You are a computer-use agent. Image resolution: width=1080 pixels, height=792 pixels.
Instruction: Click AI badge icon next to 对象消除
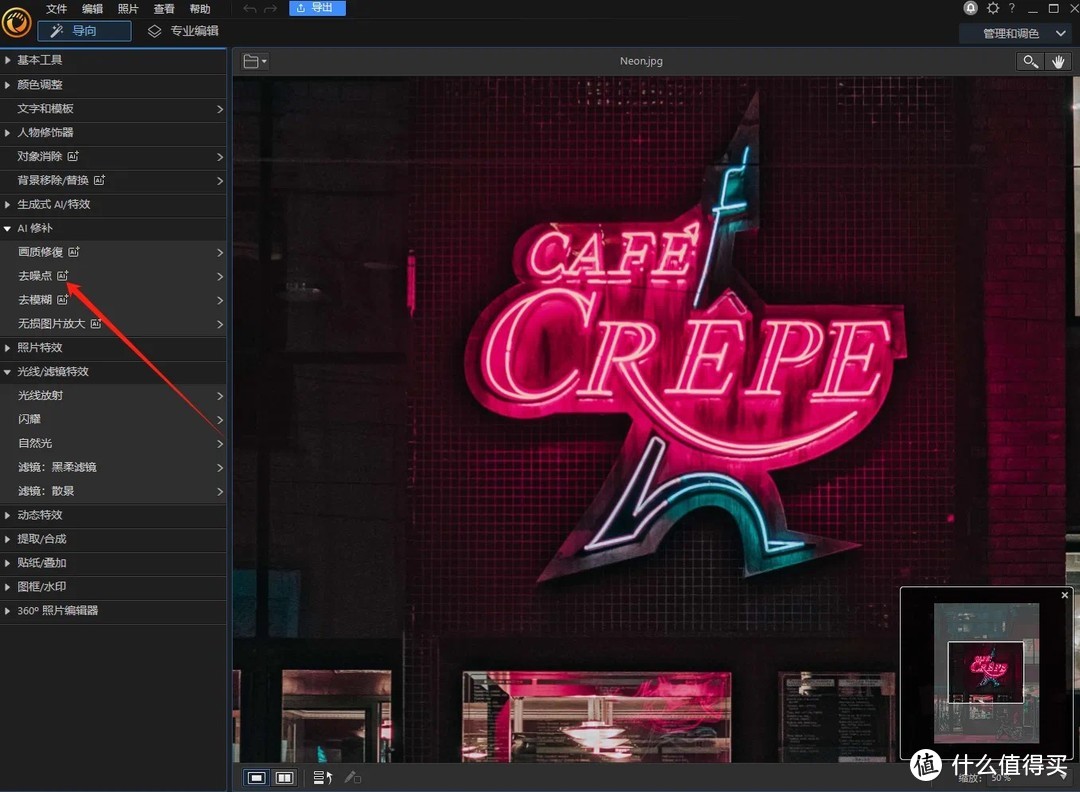pyautogui.click(x=73, y=156)
